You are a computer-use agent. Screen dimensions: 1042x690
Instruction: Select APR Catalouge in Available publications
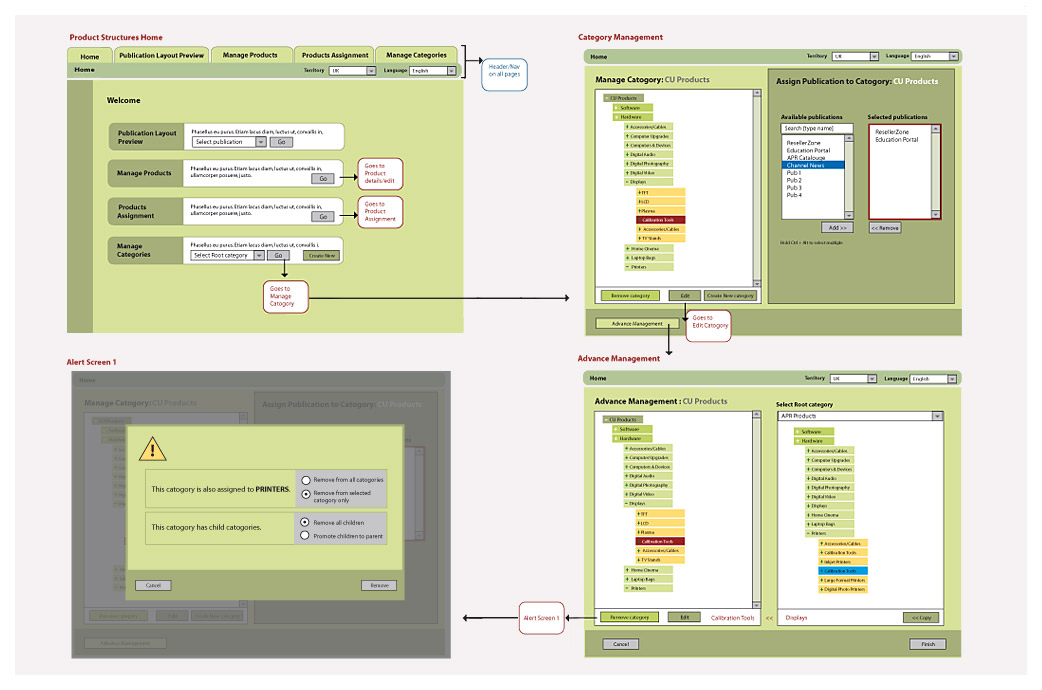806,158
